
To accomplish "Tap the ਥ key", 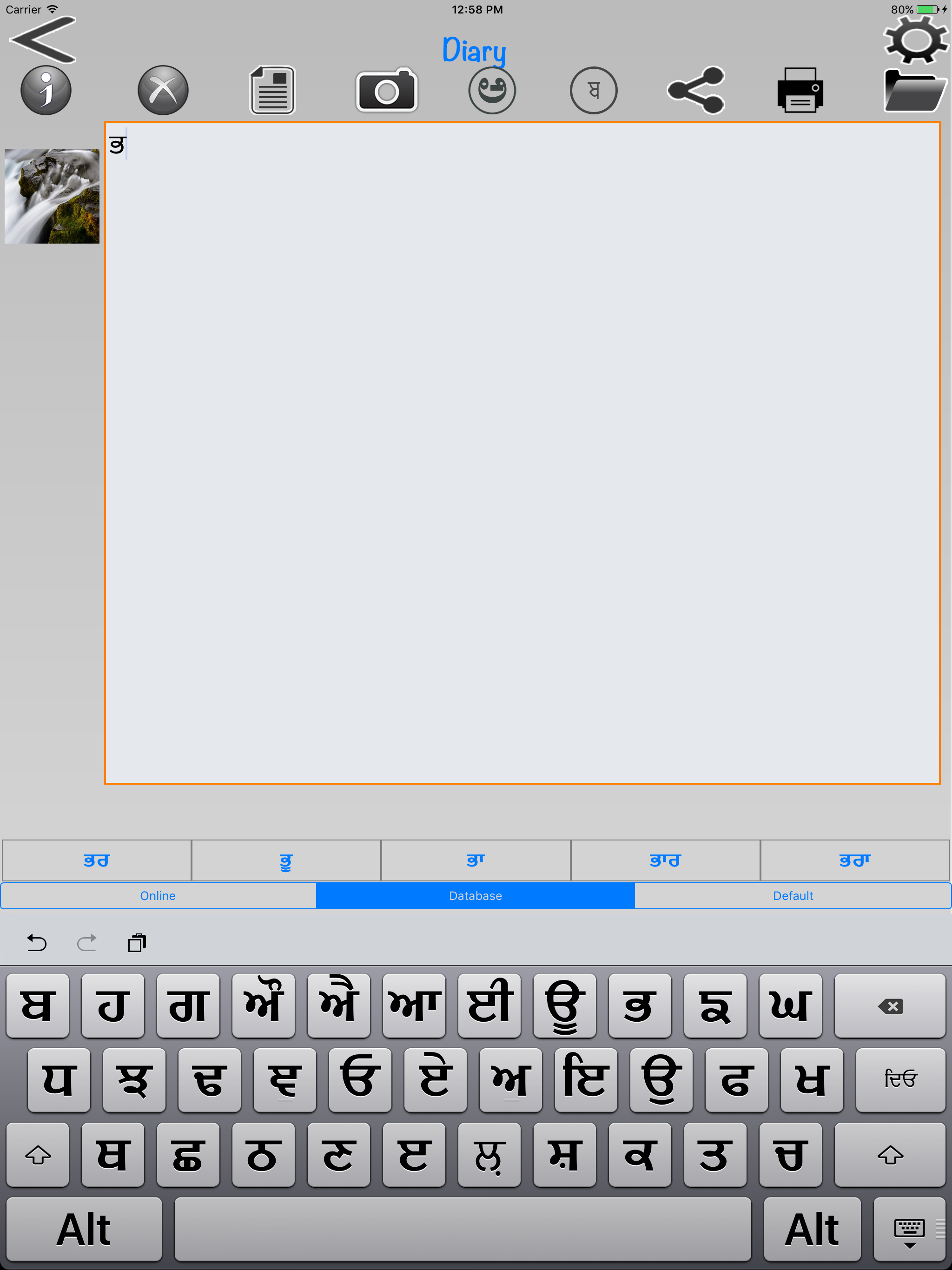I will pos(113,1155).
